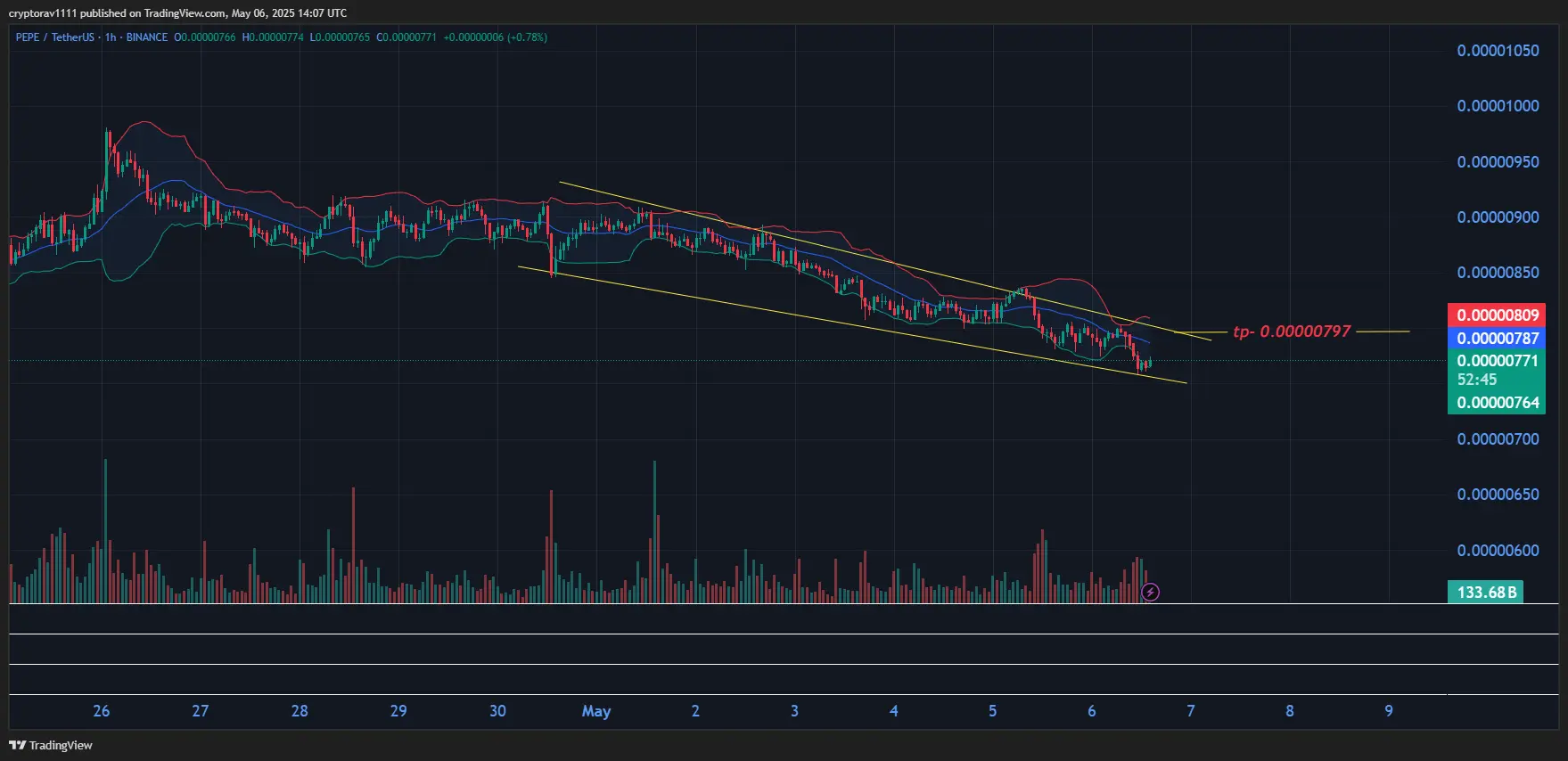The width and height of the screenshot is (1568, 761).
Task: Click date 2 on time axis
Action: point(695,711)
